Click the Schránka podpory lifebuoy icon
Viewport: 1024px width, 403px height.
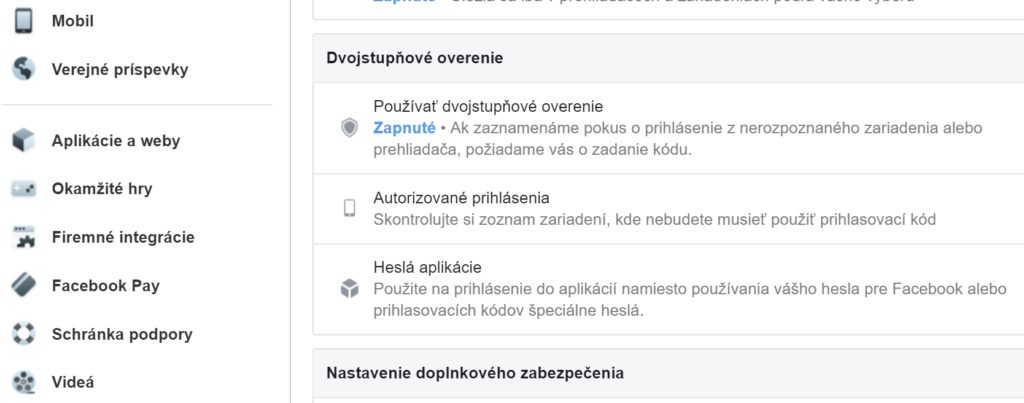point(23,334)
